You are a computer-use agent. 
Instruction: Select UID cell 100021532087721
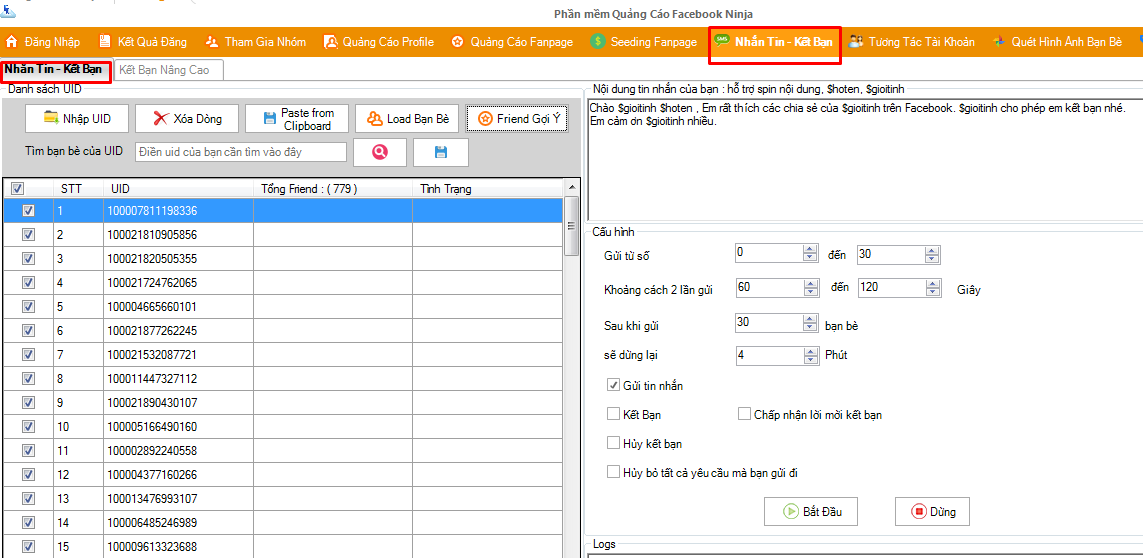pyautogui.click(x=179, y=354)
